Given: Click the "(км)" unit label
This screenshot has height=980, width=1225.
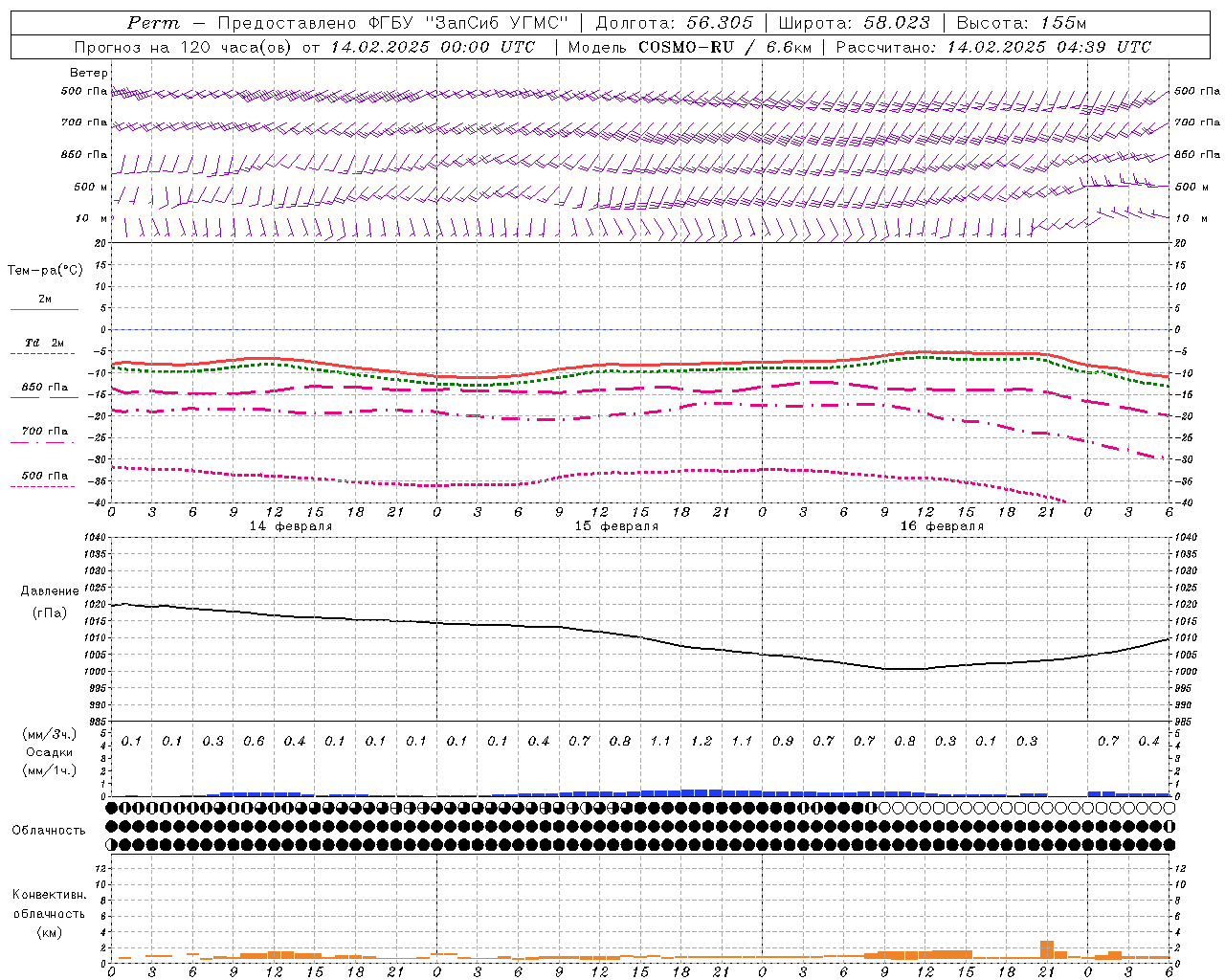Looking at the screenshot, I should point(50,931).
